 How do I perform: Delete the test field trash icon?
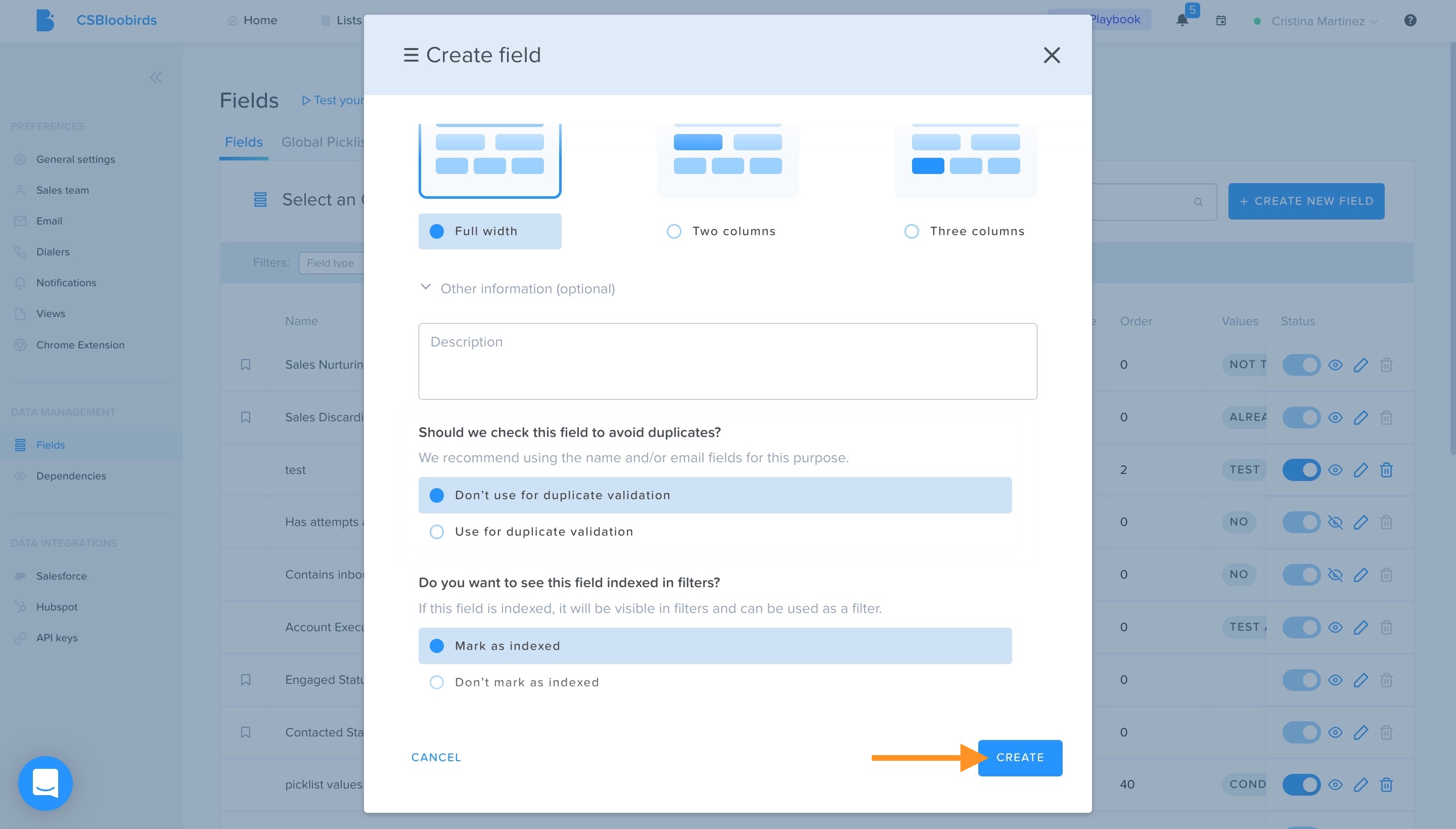pos(1386,470)
